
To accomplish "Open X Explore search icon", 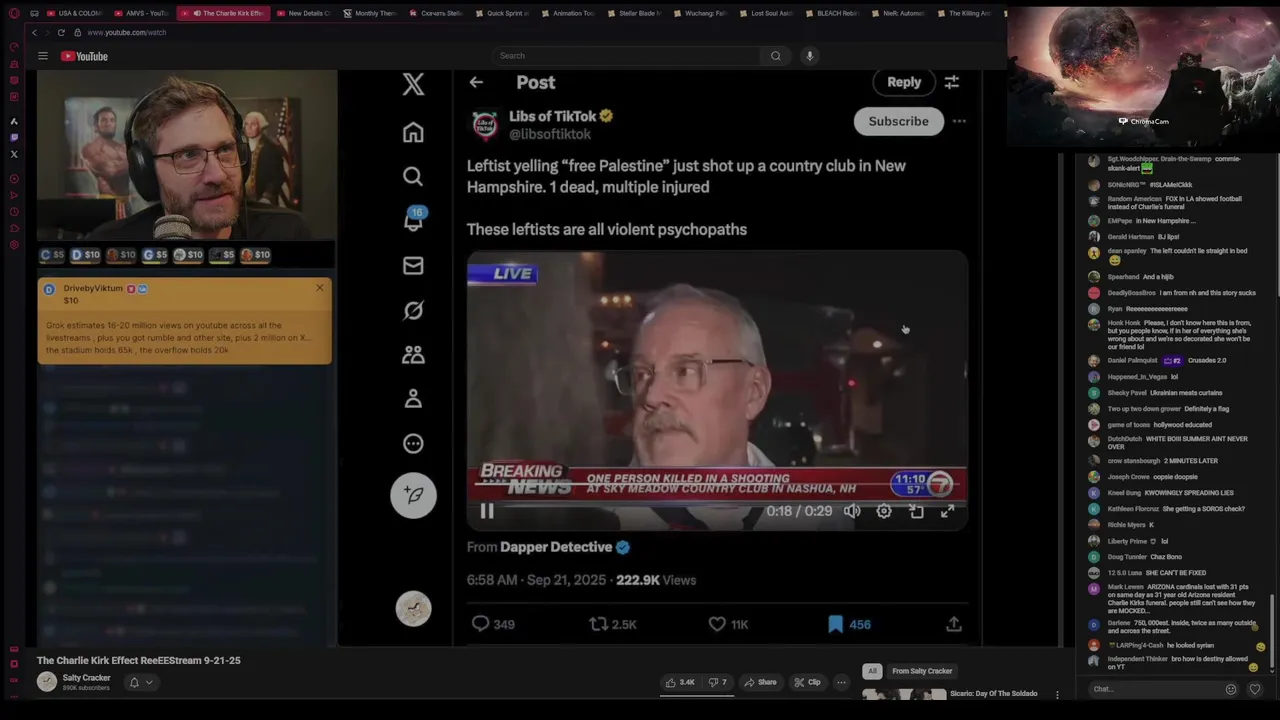I will coord(413,177).
